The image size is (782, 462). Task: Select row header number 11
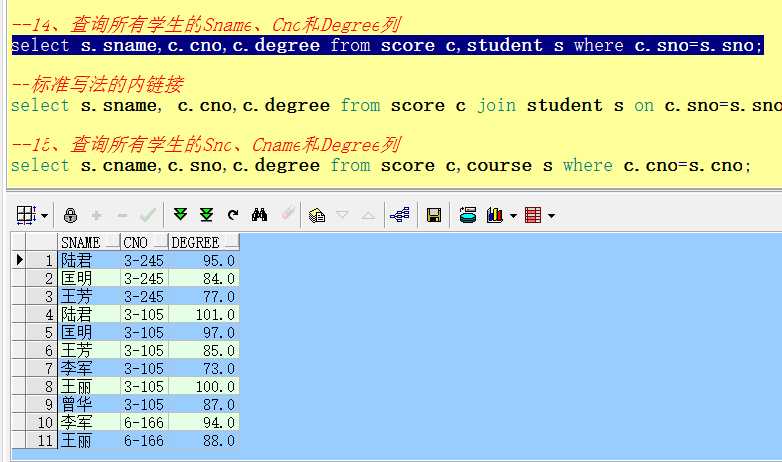[x=42, y=441]
